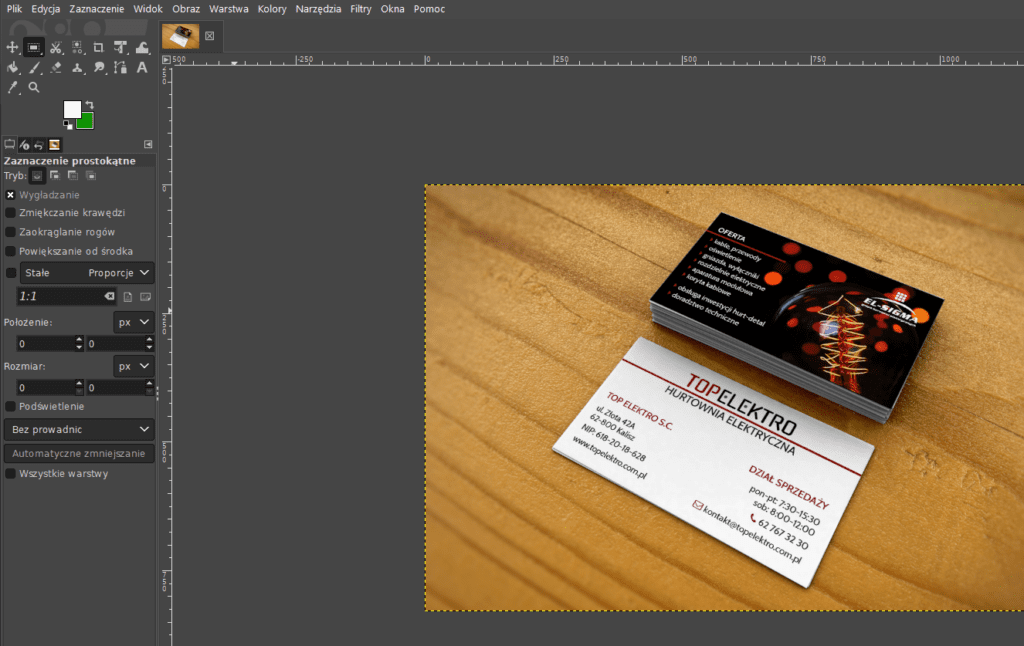
Task: Open the Widok menu
Action: [148, 8]
